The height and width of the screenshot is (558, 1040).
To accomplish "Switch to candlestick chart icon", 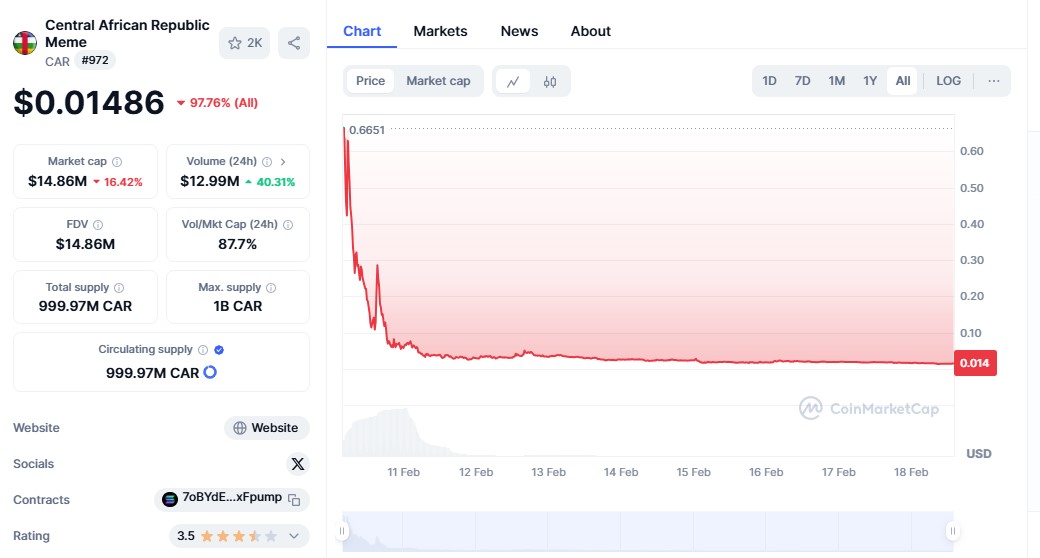I will pos(550,81).
